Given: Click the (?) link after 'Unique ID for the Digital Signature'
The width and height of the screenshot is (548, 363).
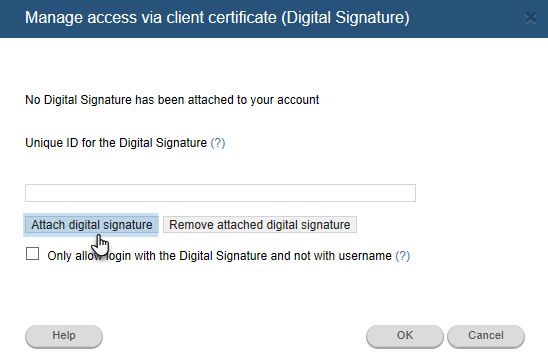Looking at the screenshot, I should (x=218, y=143).
